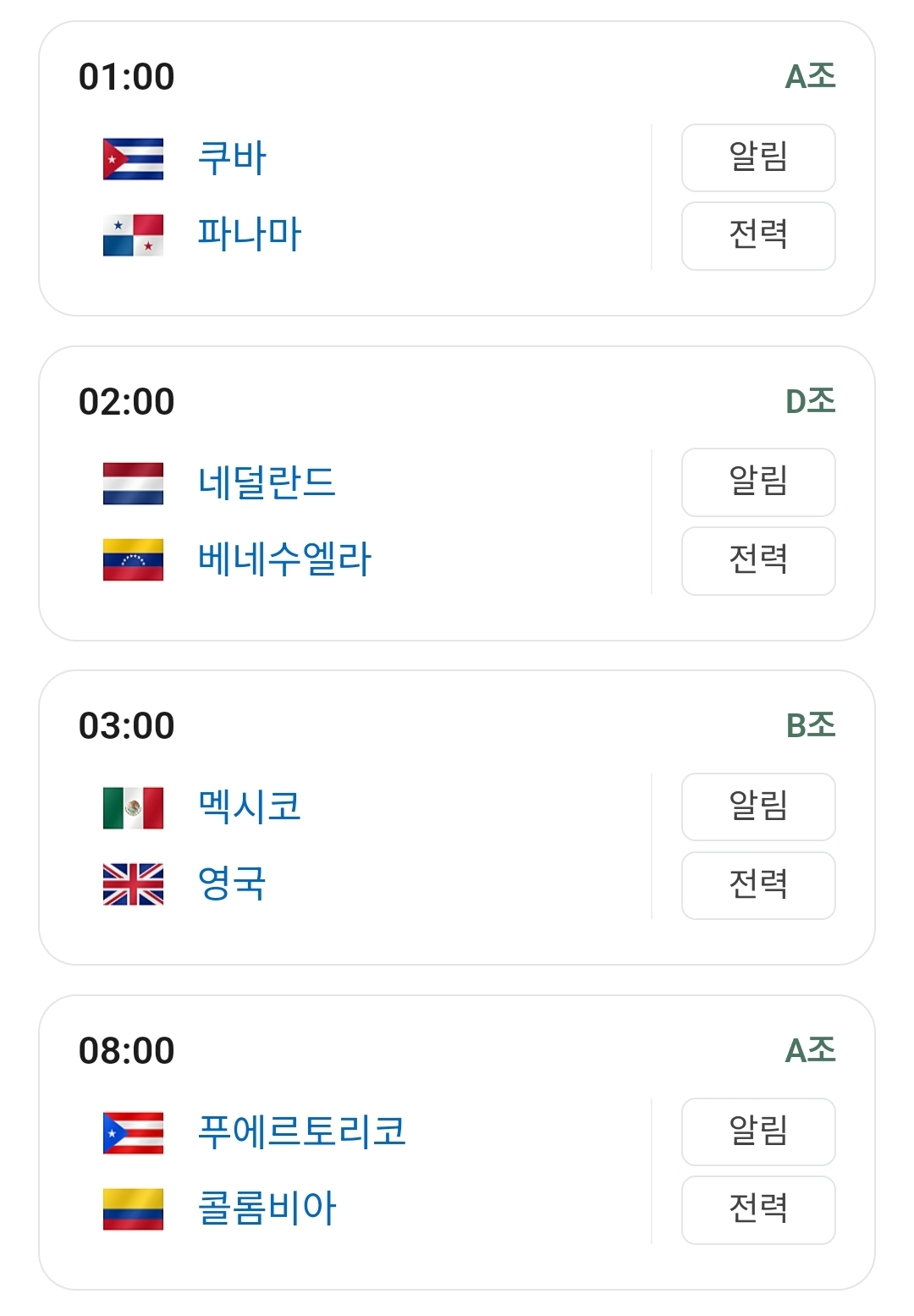Click the Cuba flag icon

click(133, 158)
